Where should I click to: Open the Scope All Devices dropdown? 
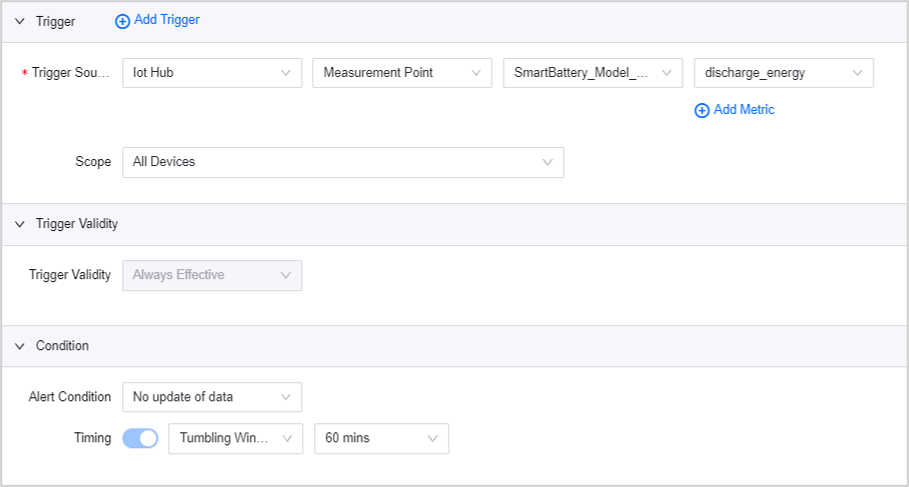(342, 162)
